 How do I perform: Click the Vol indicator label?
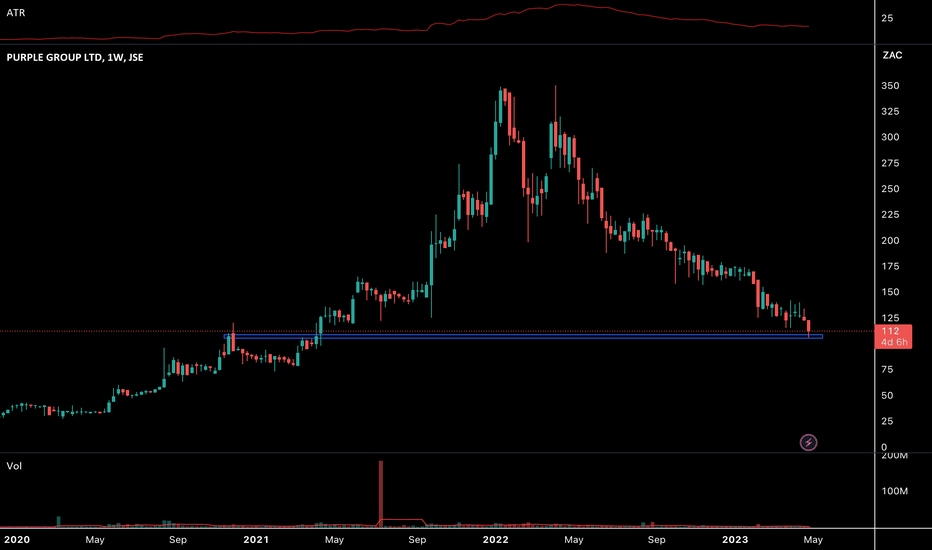(14, 466)
